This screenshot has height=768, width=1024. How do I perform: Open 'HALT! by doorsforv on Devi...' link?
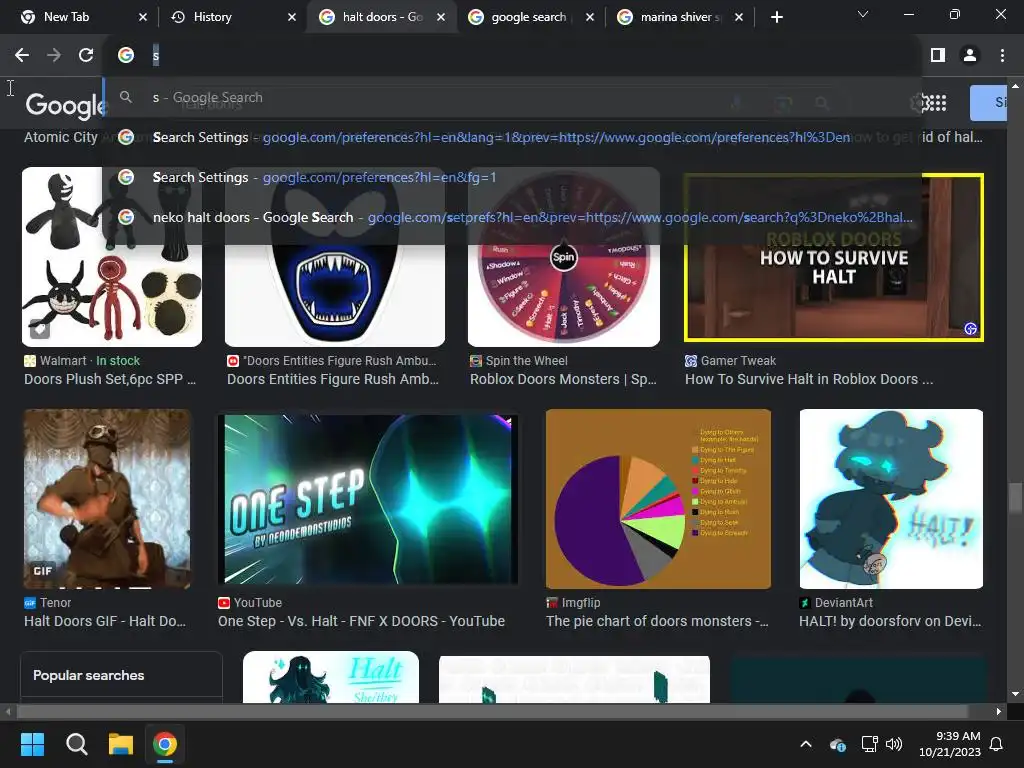click(x=890, y=622)
